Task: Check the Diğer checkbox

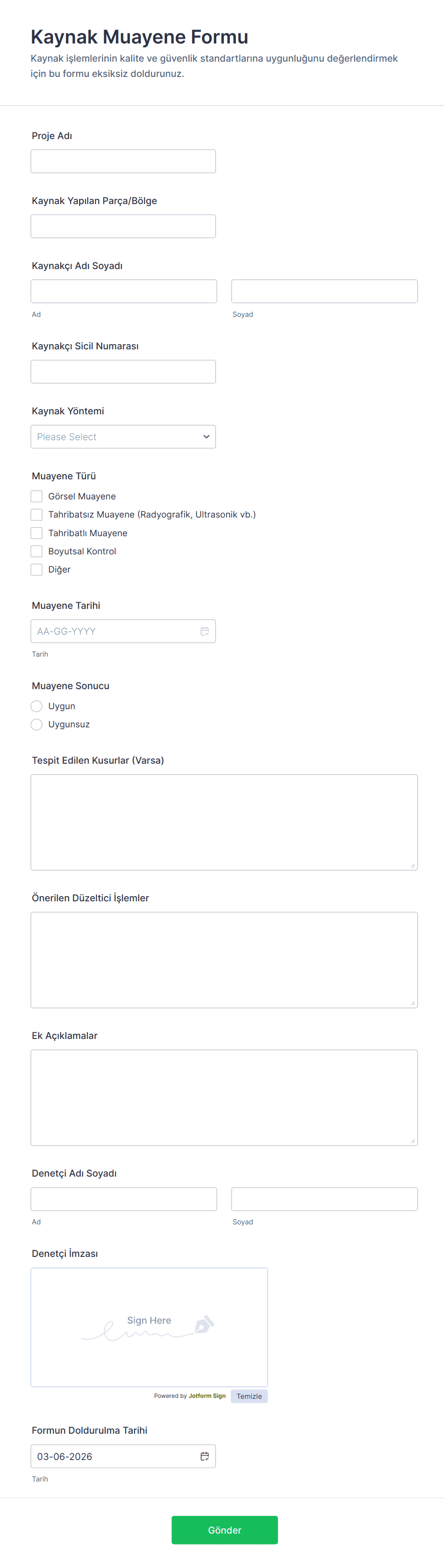Action: [x=36, y=569]
